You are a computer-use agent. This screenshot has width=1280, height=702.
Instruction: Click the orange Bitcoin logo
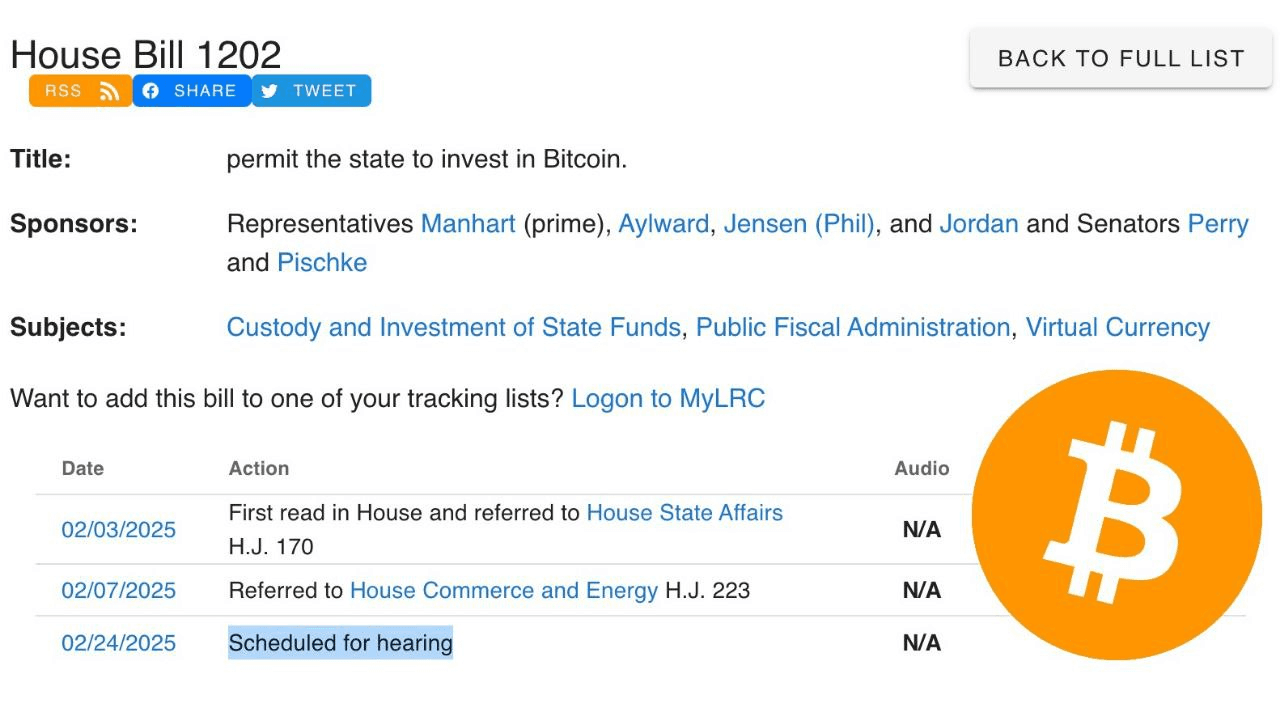pos(1116,515)
